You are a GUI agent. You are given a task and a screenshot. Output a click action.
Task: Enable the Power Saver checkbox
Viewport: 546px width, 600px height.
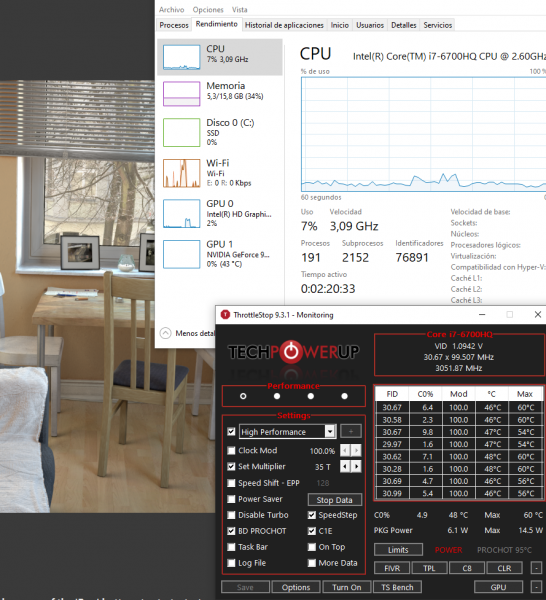coord(231,499)
